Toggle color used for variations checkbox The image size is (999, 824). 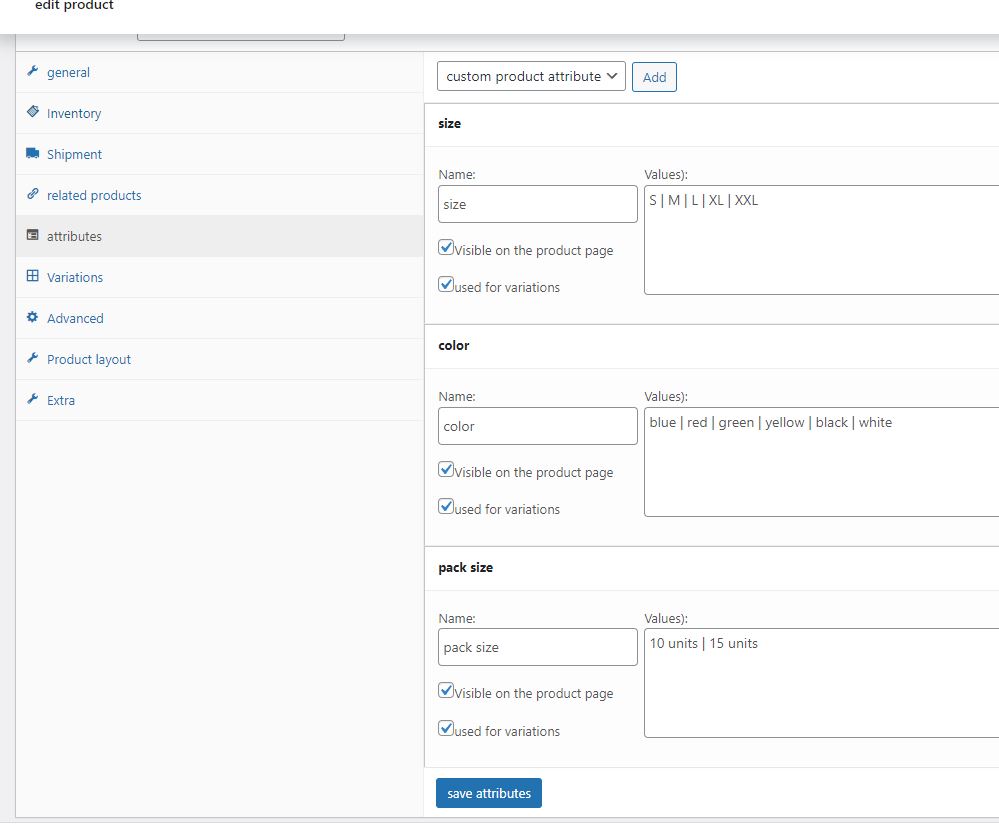click(446, 507)
